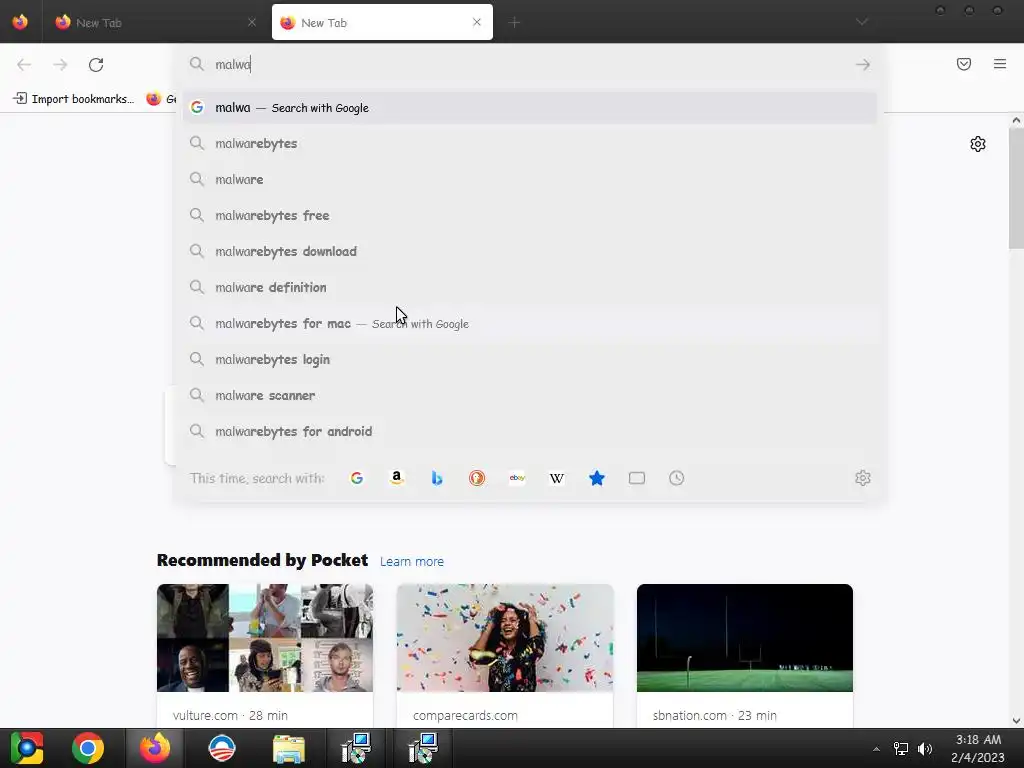Close the active New Tab

point(477,22)
